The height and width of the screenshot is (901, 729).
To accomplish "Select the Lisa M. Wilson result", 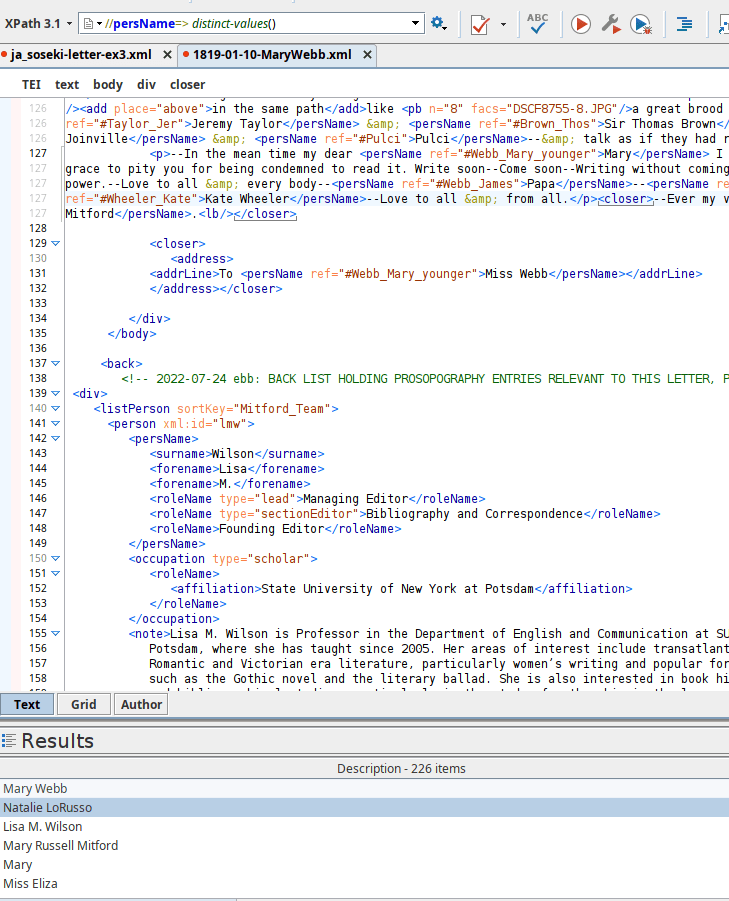I will pyautogui.click(x=364, y=826).
